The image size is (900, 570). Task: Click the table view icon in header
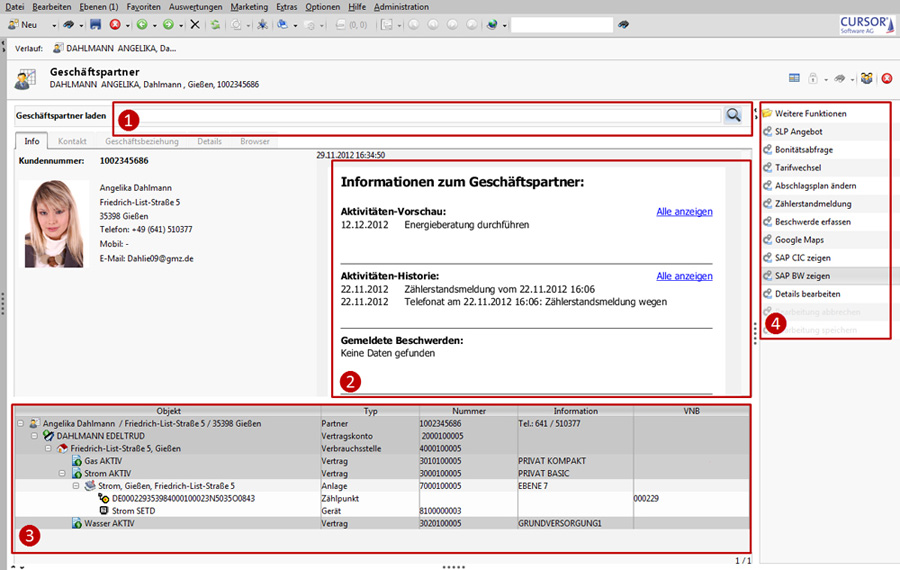[794, 79]
